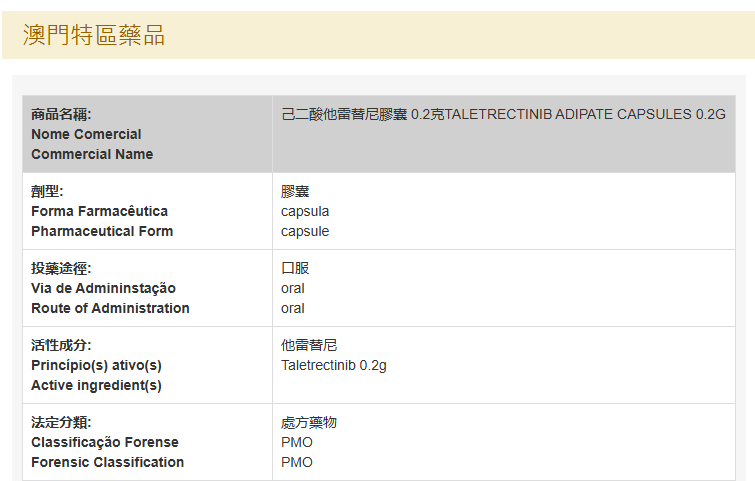This screenshot has width=755, height=481.
Task: Click the 劑型 field label
Action: (x=47, y=191)
